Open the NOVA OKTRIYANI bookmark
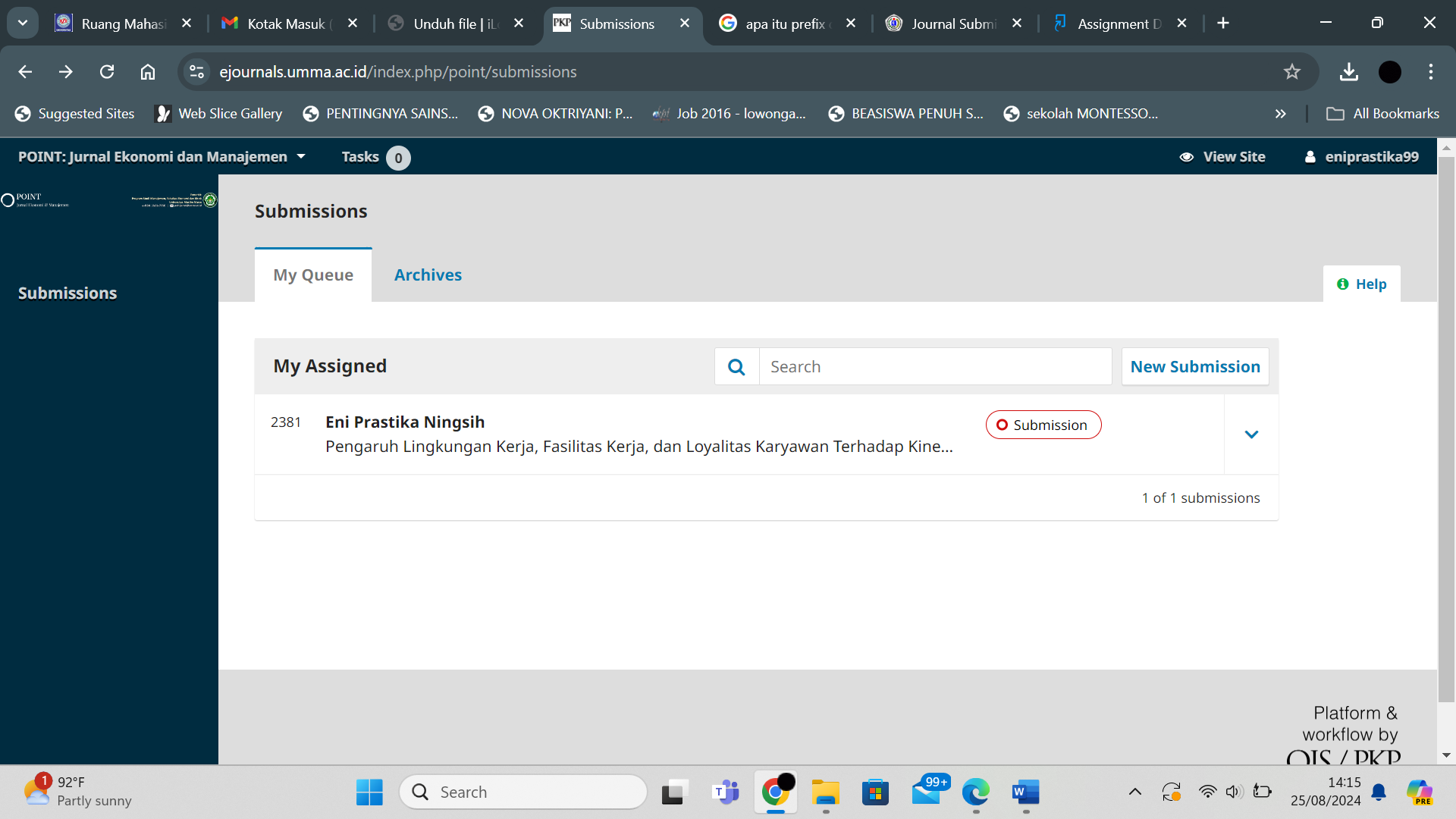The height and width of the screenshot is (819, 1456). pyautogui.click(x=555, y=114)
